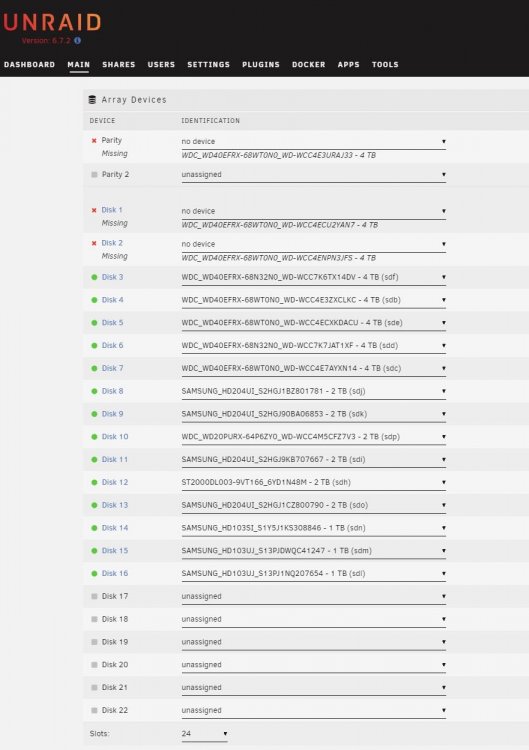Expand the Disk 10 WD20PURX device dropdown
Screen dimensions: 529x750
pos(313,437)
